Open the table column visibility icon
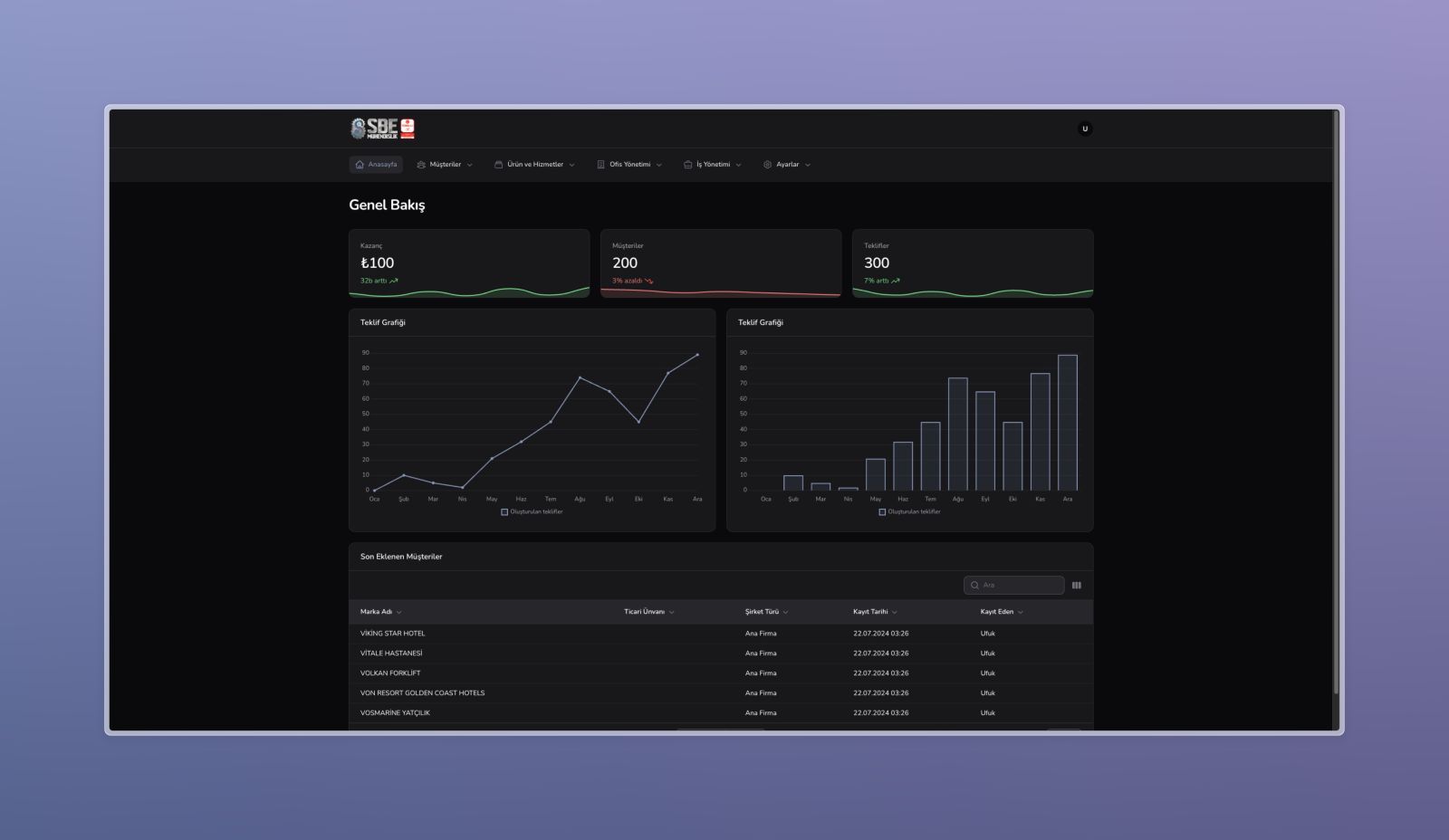The width and height of the screenshot is (1449, 840). [1077, 586]
